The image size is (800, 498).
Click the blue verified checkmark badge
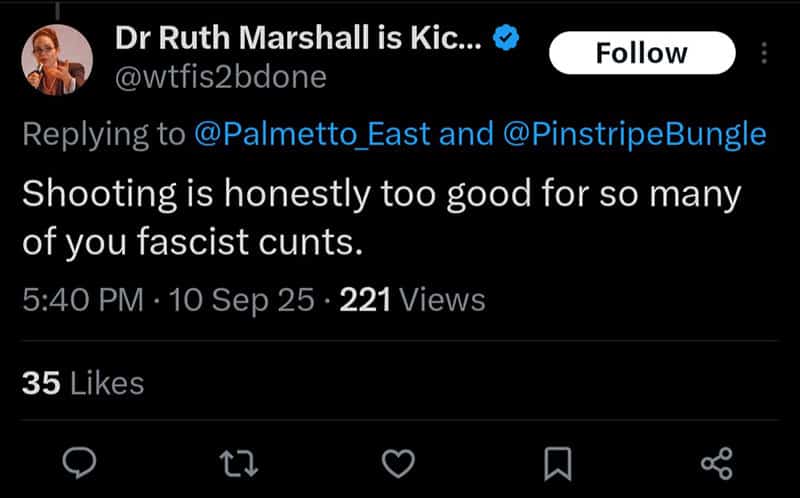coord(506,38)
